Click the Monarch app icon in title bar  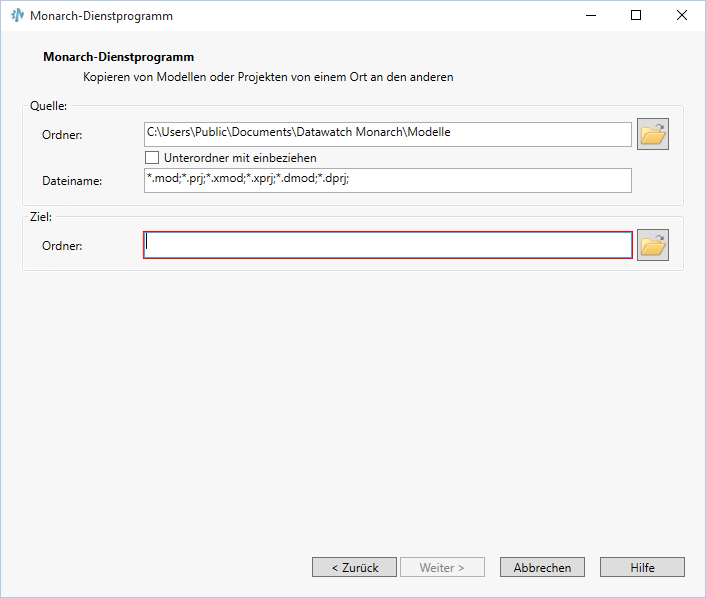[17, 16]
